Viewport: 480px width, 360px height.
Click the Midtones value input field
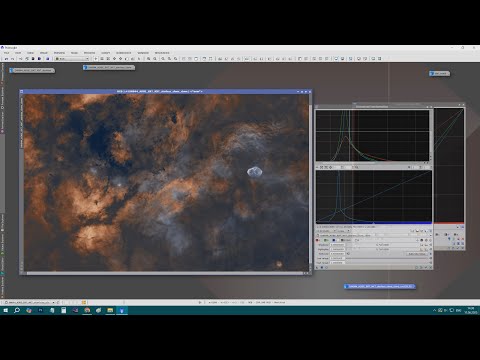tap(337, 254)
